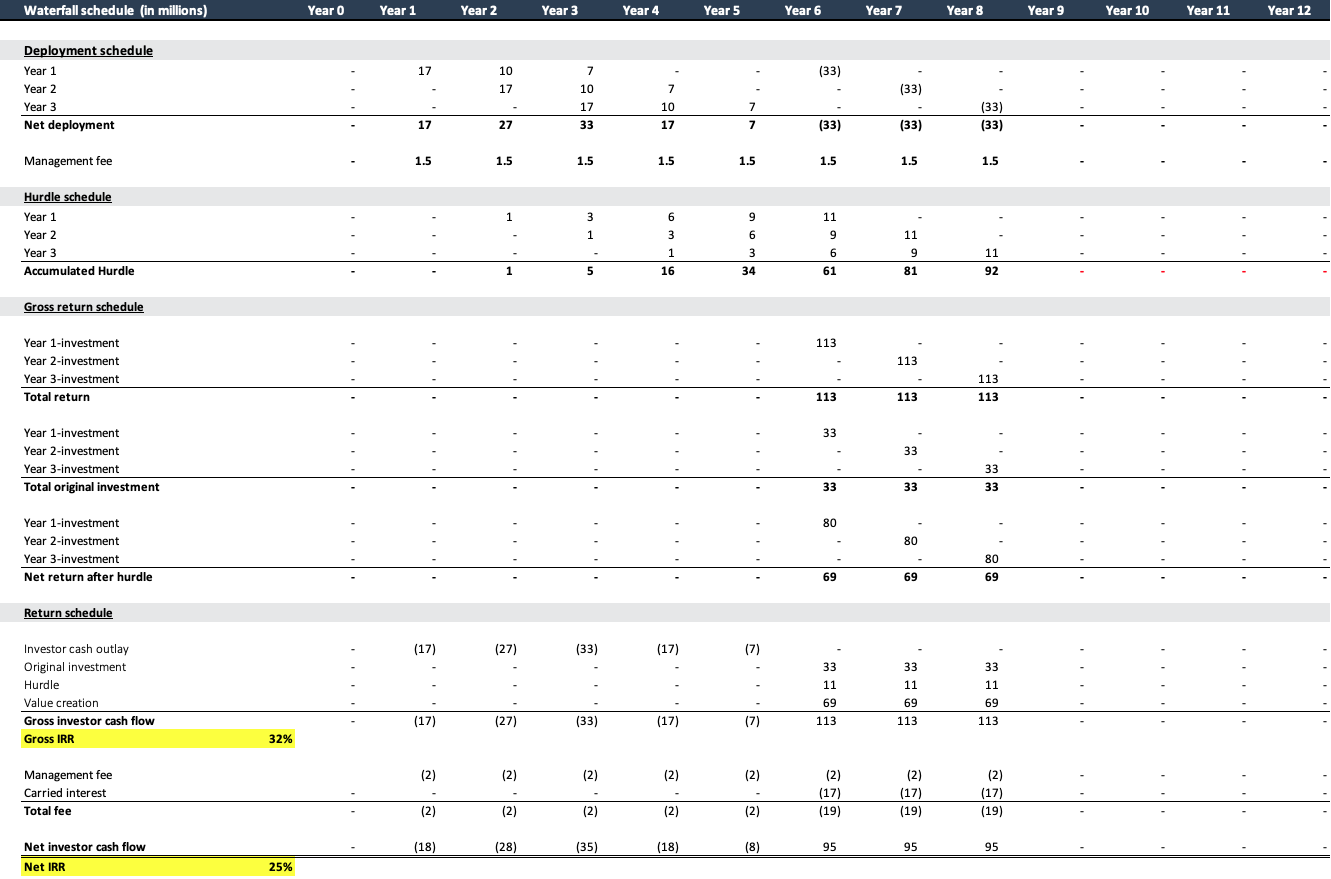Click the 'Net investor cash flow' row label
This screenshot has height=879, width=1331.
[x=85, y=847]
